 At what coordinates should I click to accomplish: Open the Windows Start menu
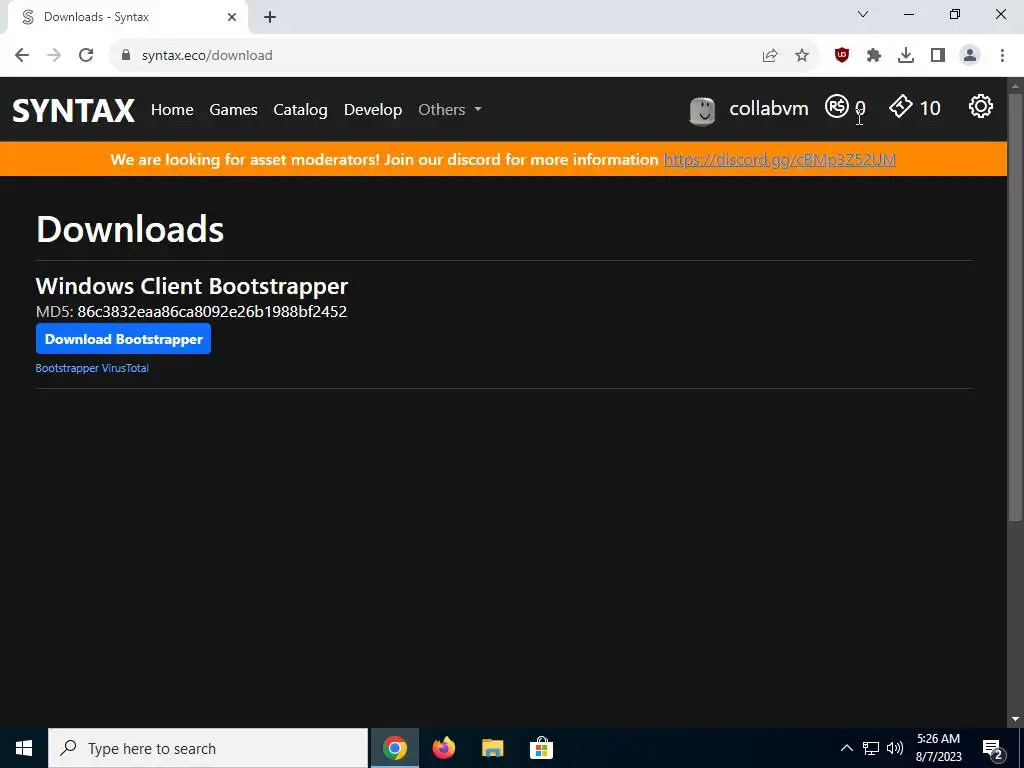(24, 748)
